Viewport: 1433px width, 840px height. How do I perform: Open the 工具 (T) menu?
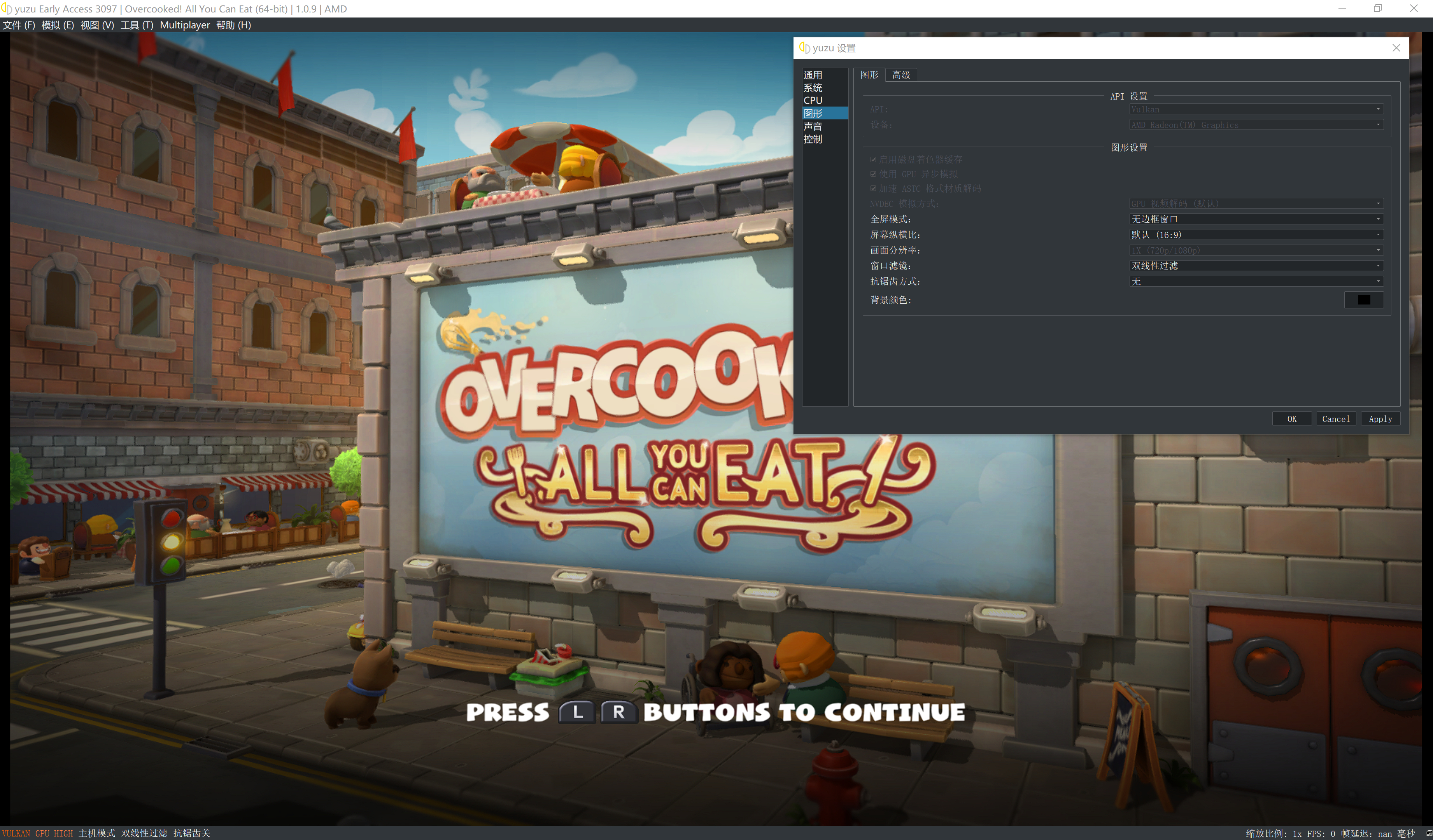[137, 25]
